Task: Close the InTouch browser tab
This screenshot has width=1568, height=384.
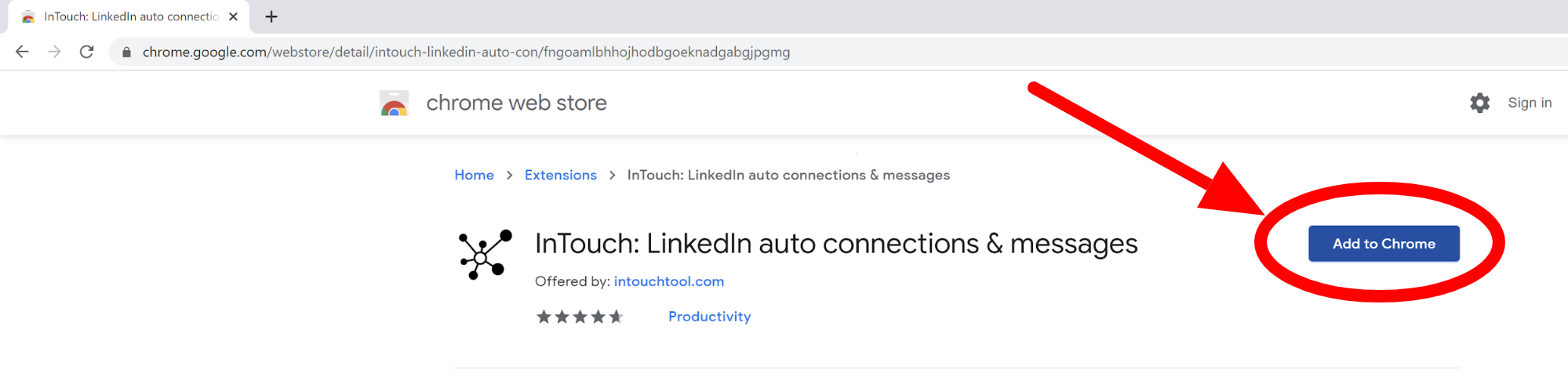Action: [x=233, y=16]
